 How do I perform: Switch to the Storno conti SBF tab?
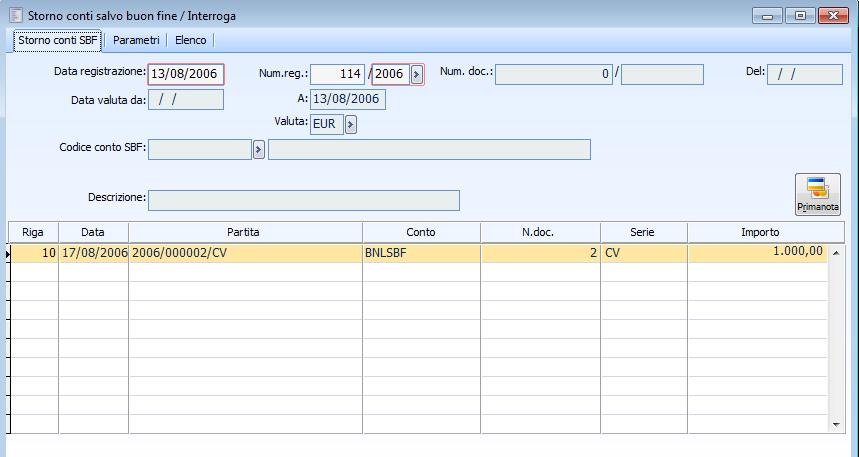58,41
